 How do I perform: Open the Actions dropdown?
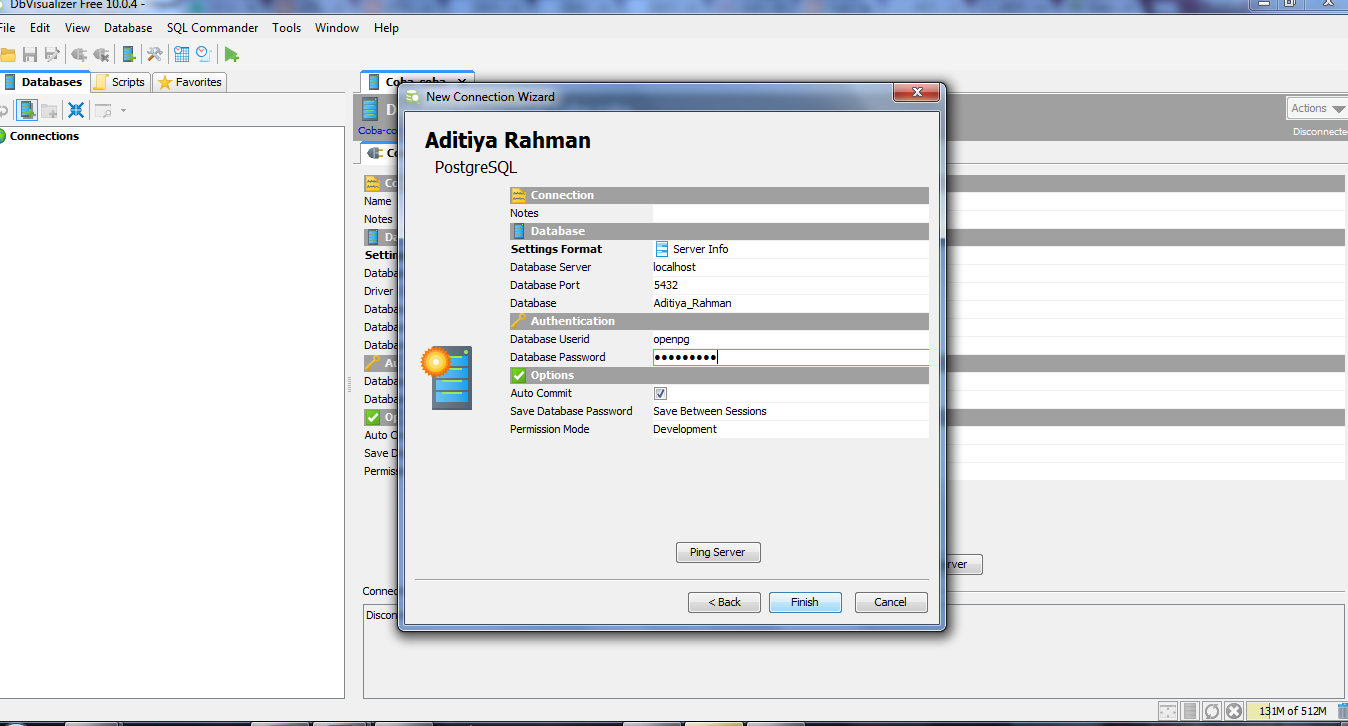pos(1317,108)
